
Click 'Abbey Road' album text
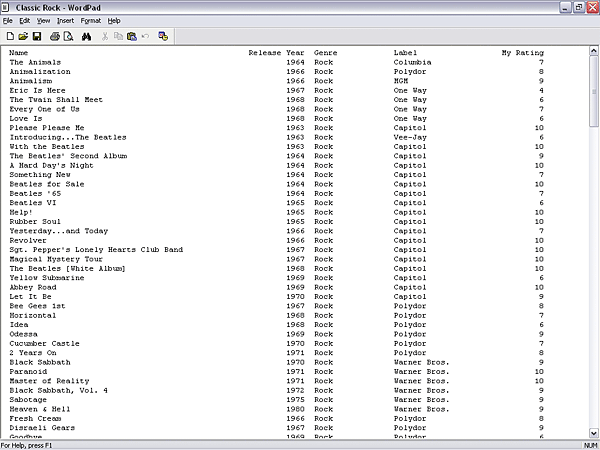click(33, 287)
